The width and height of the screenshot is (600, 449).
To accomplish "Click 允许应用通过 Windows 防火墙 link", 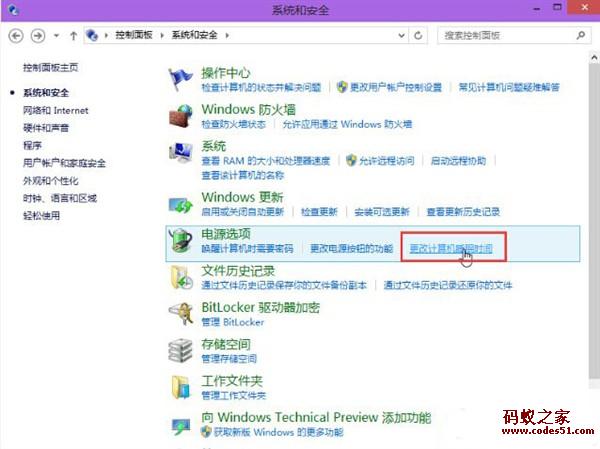I will pyautogui.click(x=347, y=124).
